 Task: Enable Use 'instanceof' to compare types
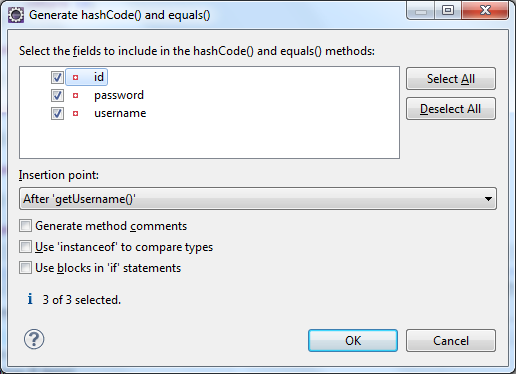tap(25, 247)
